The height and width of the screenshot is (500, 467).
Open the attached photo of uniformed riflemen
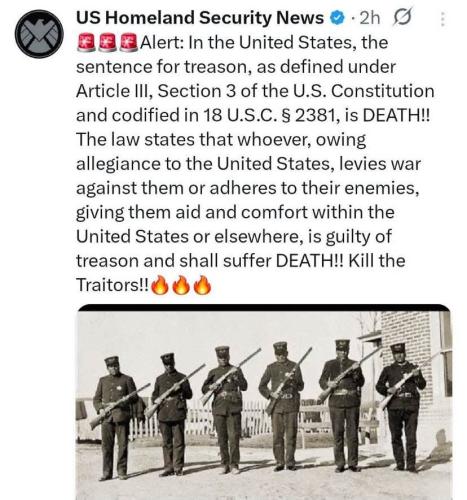[x=265, y=402]
